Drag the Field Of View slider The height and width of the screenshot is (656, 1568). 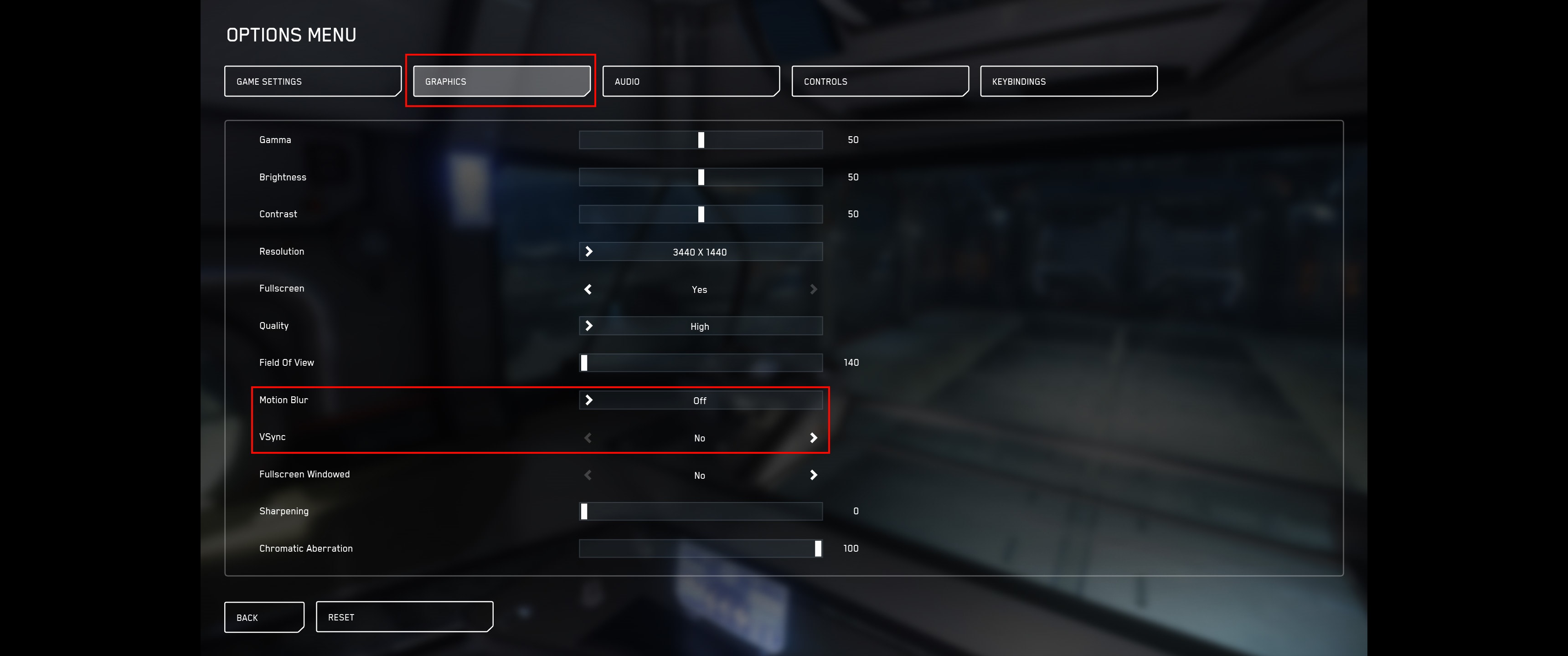pyautogui.click(x=584, y=362)
